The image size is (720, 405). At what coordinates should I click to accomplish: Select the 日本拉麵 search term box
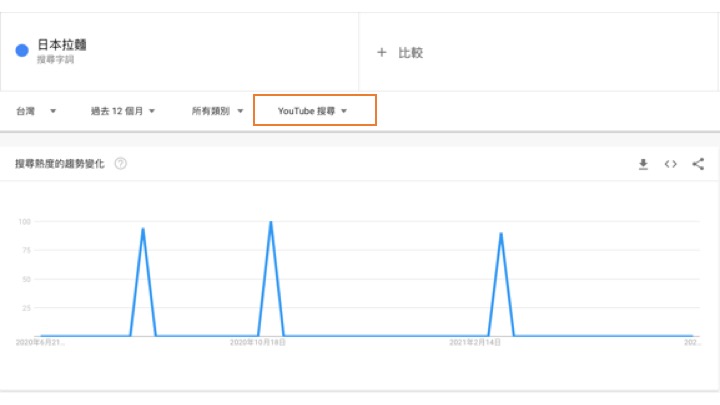pos(180,51)
